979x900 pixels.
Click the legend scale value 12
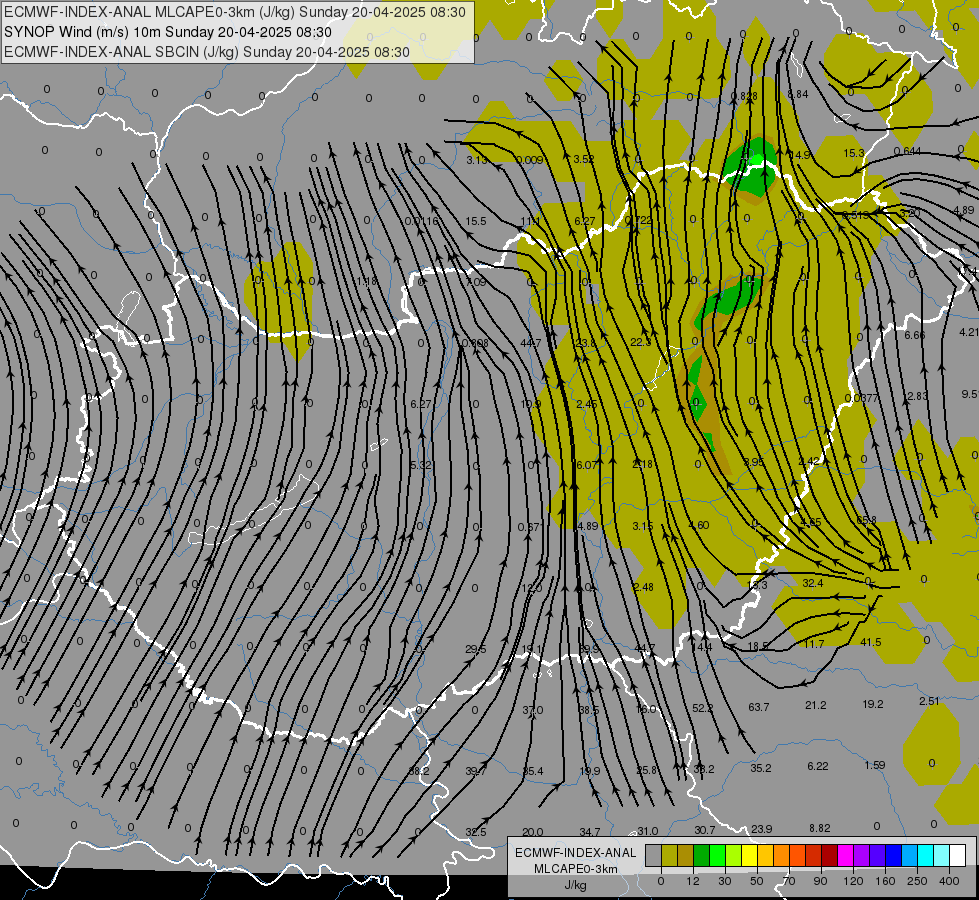click(x=693, y=881)
